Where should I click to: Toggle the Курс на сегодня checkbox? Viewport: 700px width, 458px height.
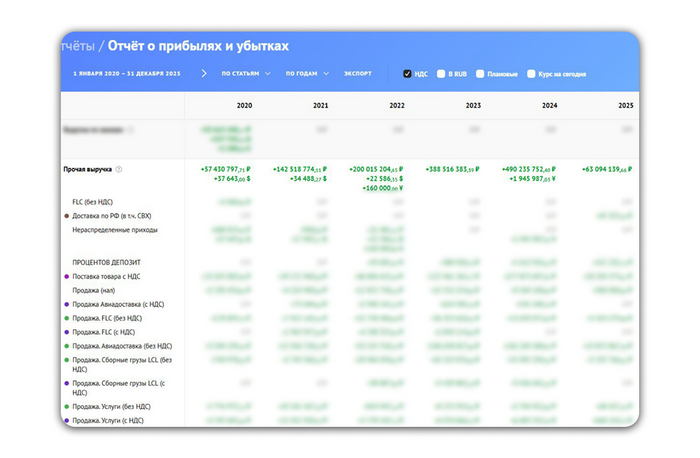(x=530, y=74)
